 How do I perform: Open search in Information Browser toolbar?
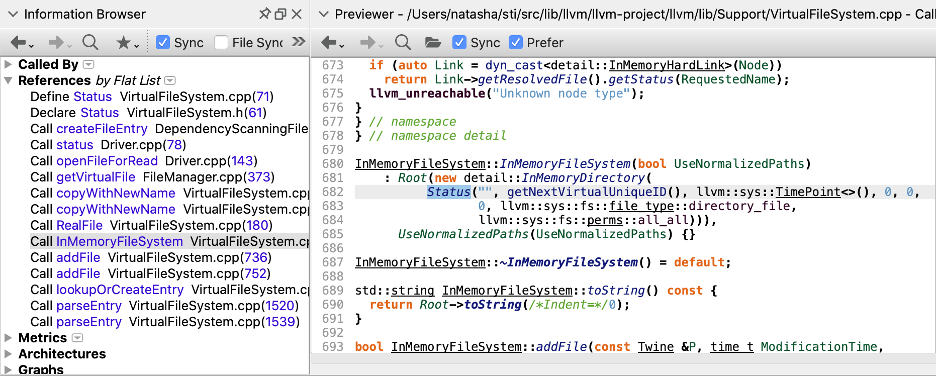91,42
